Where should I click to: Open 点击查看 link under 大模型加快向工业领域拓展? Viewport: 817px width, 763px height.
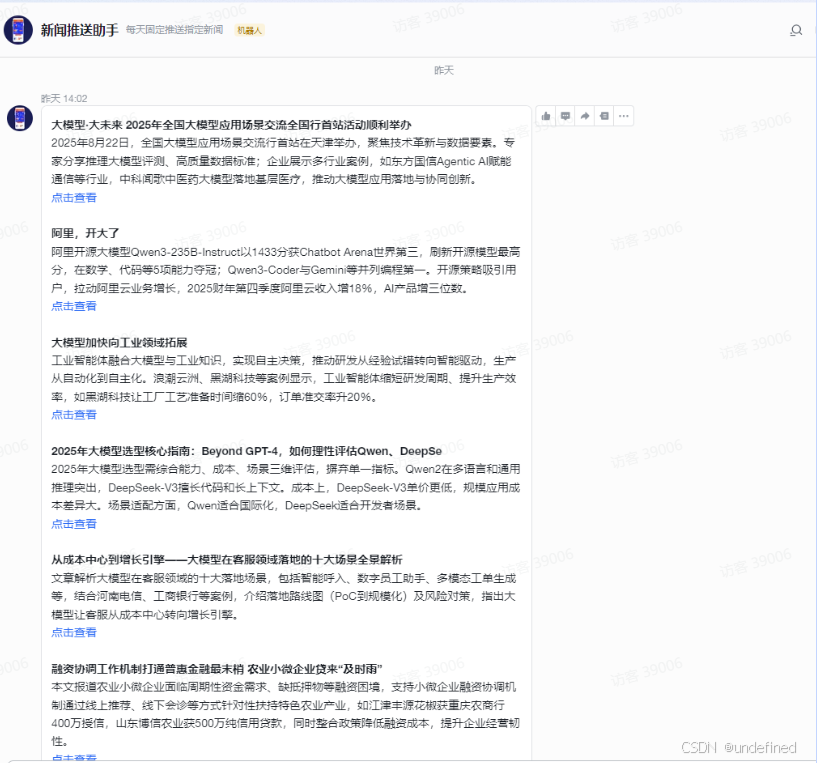coord(74,415)
